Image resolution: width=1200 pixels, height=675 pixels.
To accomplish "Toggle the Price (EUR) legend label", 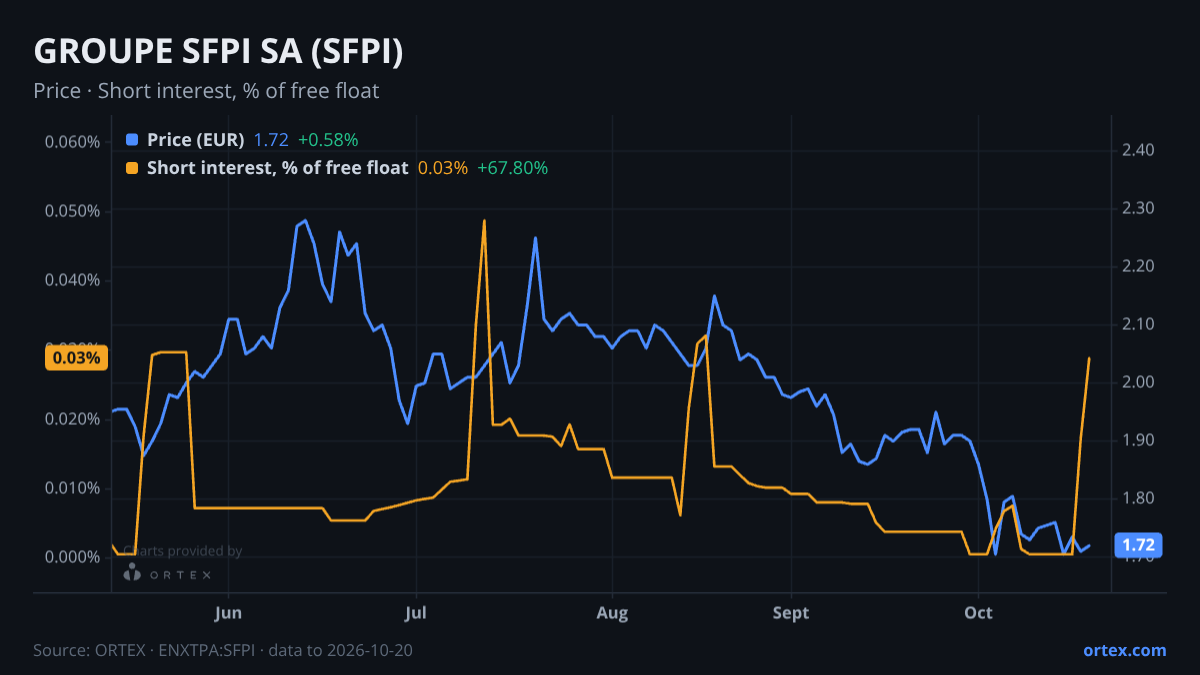I will pyautogui.click(x=195, y=140).
